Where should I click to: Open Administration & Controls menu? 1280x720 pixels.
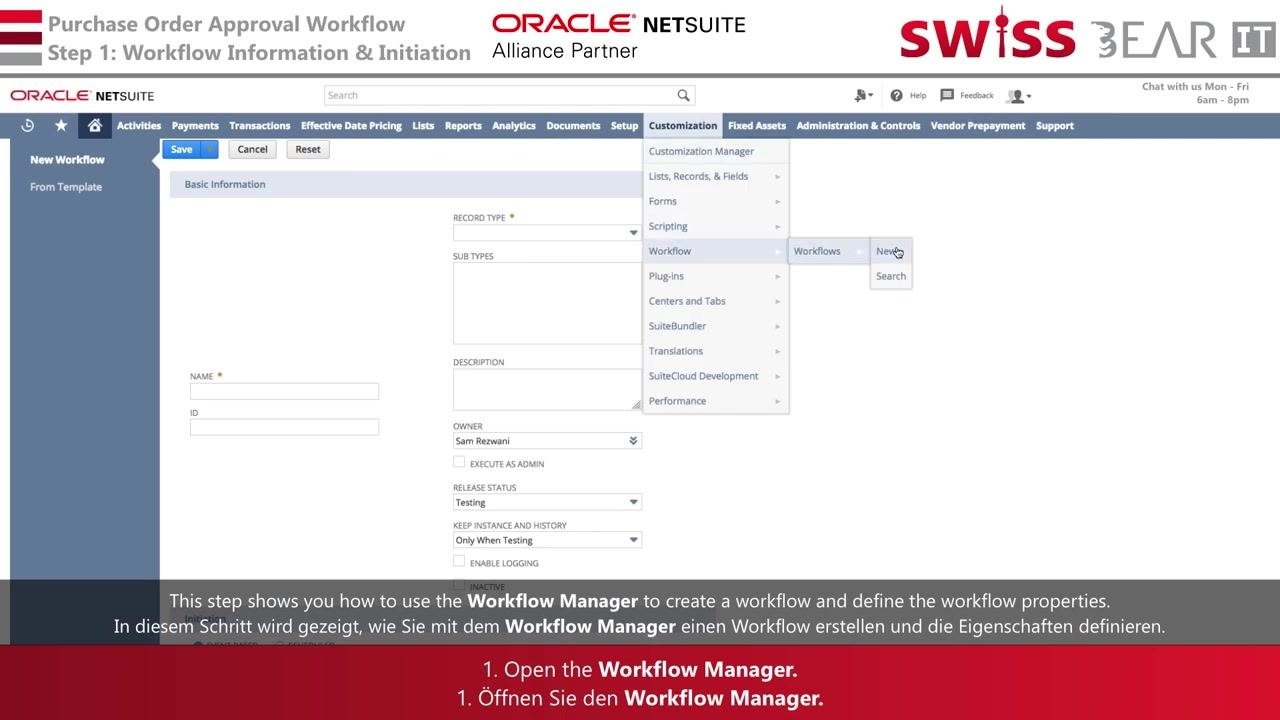tap(858, 126)
